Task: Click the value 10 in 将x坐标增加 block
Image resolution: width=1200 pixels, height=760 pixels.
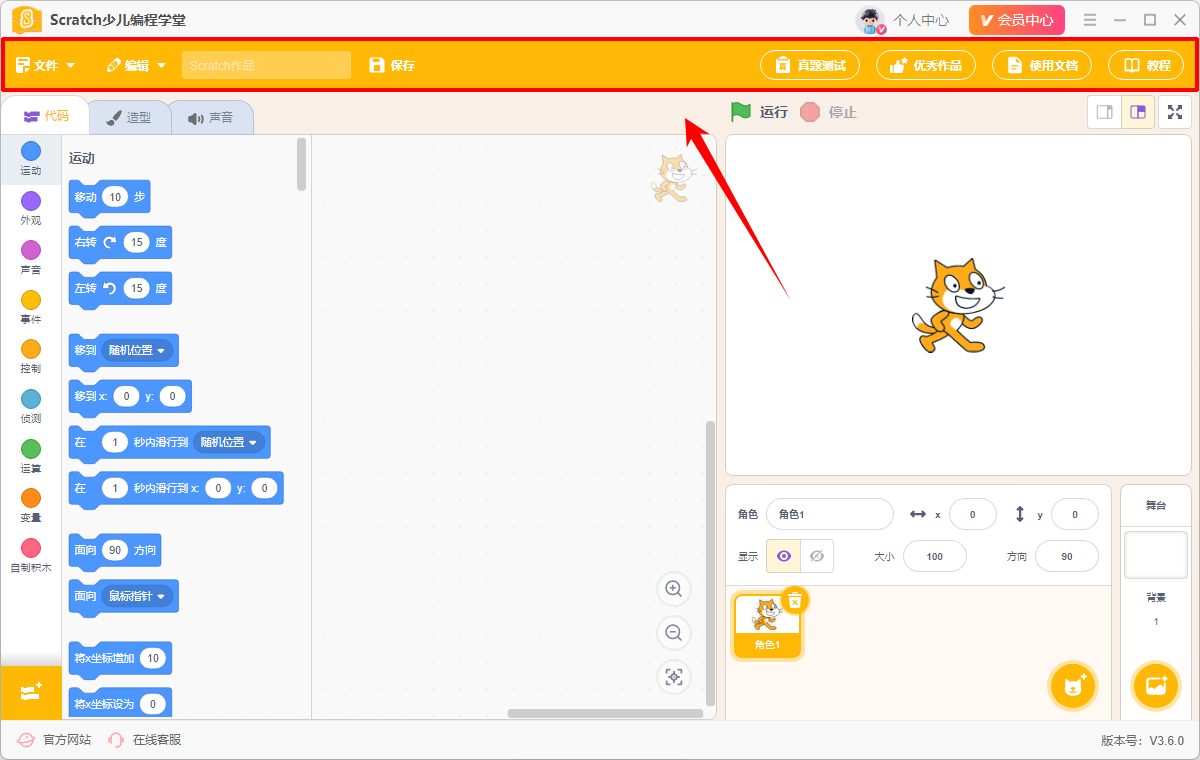Action: (152, 658)
